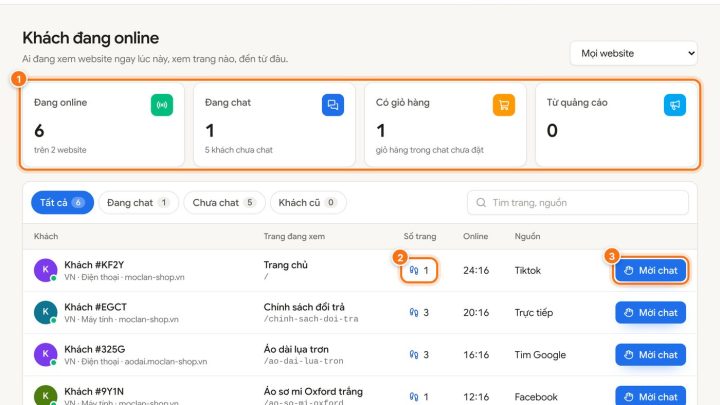Viewport: 720px width, 405px height.
Task: Click the orange cart icon in Có giỏ hàng card
Action: pos(504,105)
